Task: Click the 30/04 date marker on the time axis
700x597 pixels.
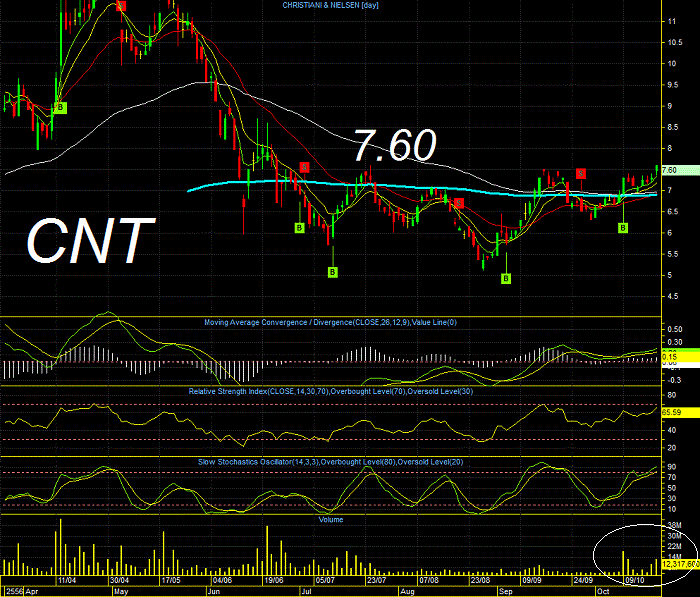Action: point(119,580)
